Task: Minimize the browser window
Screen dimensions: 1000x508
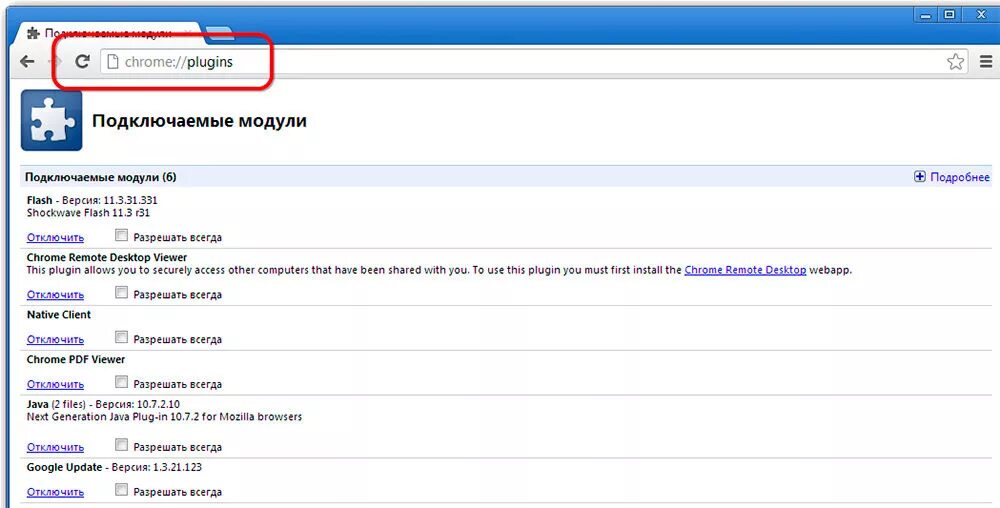Action: point(926,14)
